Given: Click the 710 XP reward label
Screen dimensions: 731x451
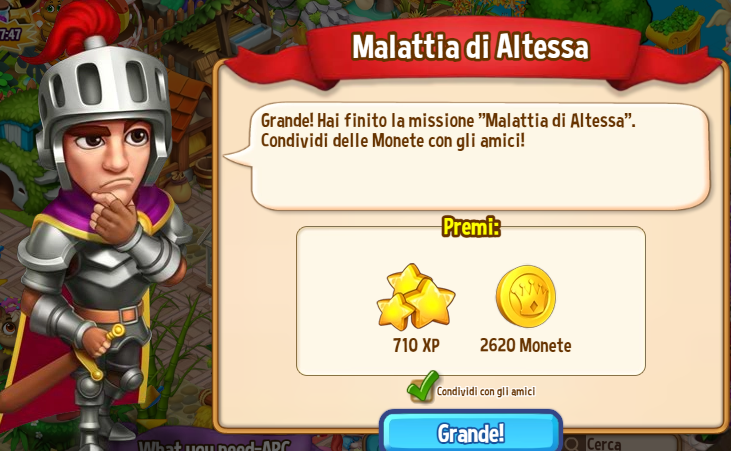Looking at the screenshot, I should [x=416, y=346].
